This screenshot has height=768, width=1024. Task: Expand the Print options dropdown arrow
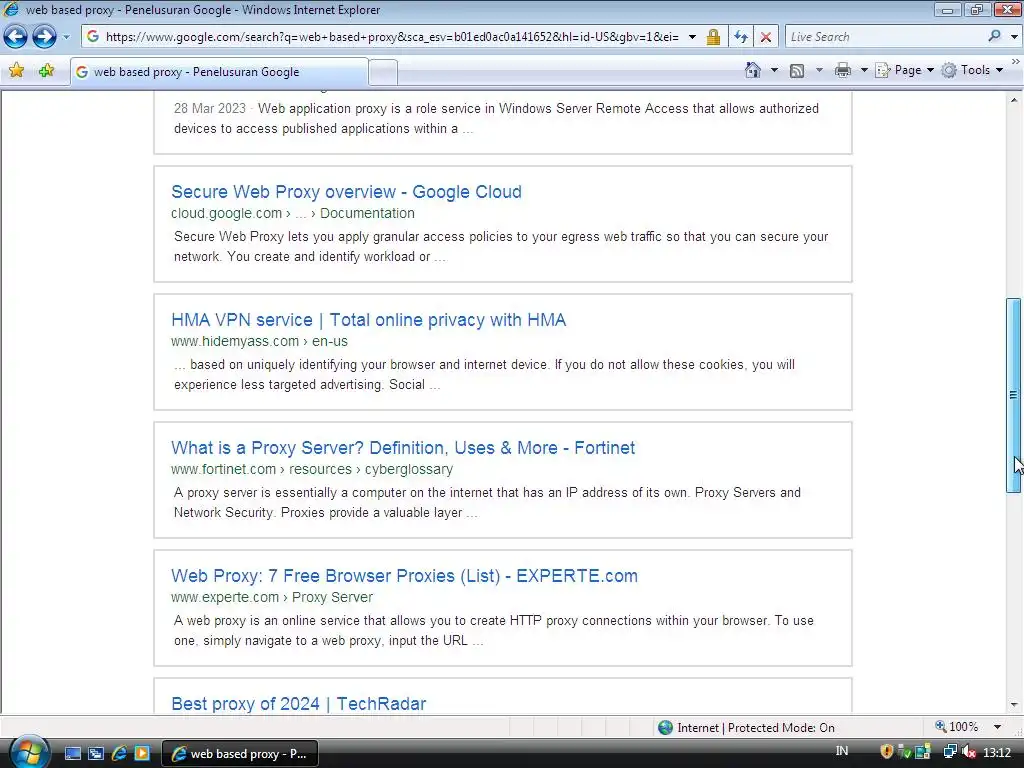[863, 70]
